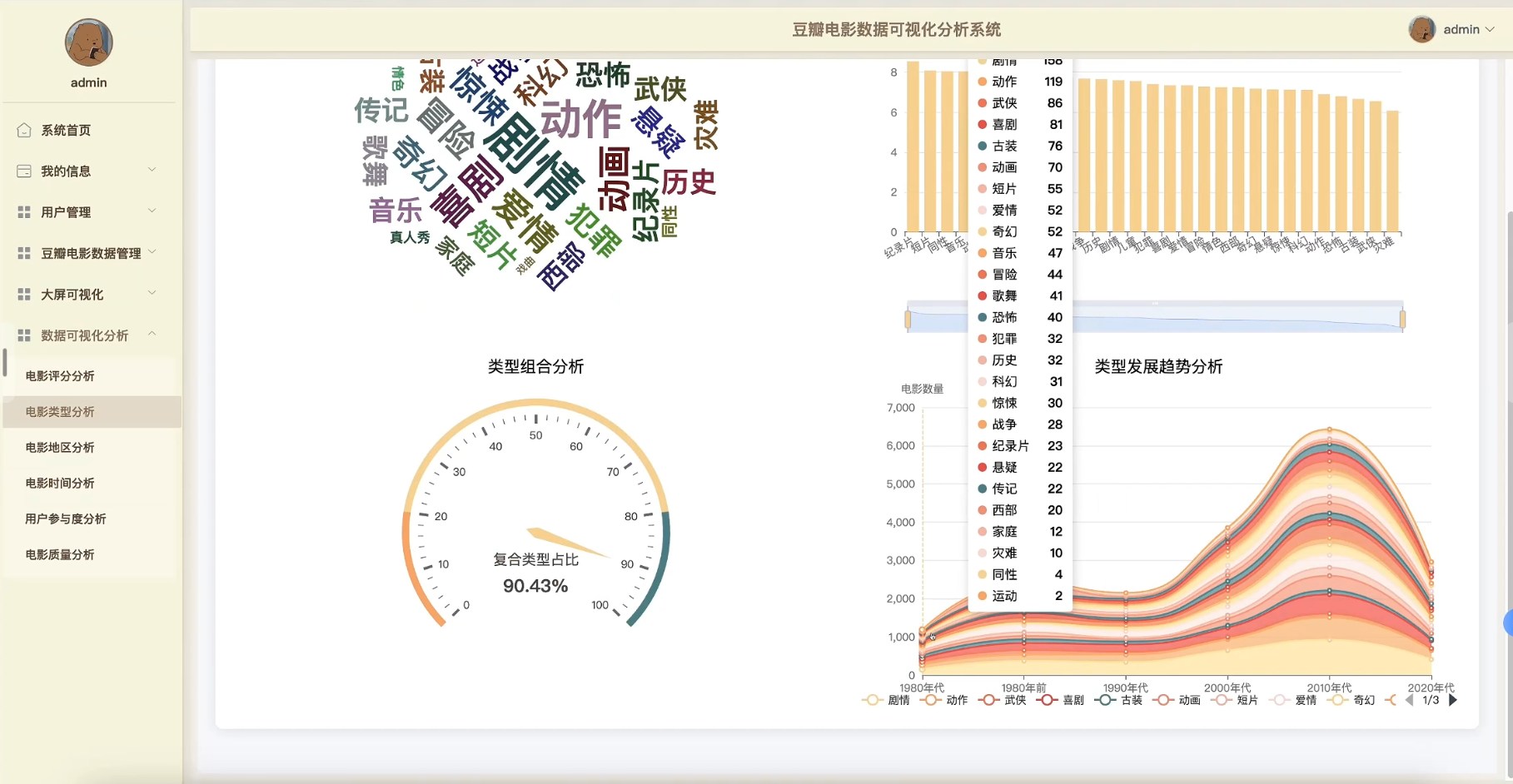Select 电影类型分析 menu item
This screenshot has height=784, width=1513.
[x=91, y=412]
